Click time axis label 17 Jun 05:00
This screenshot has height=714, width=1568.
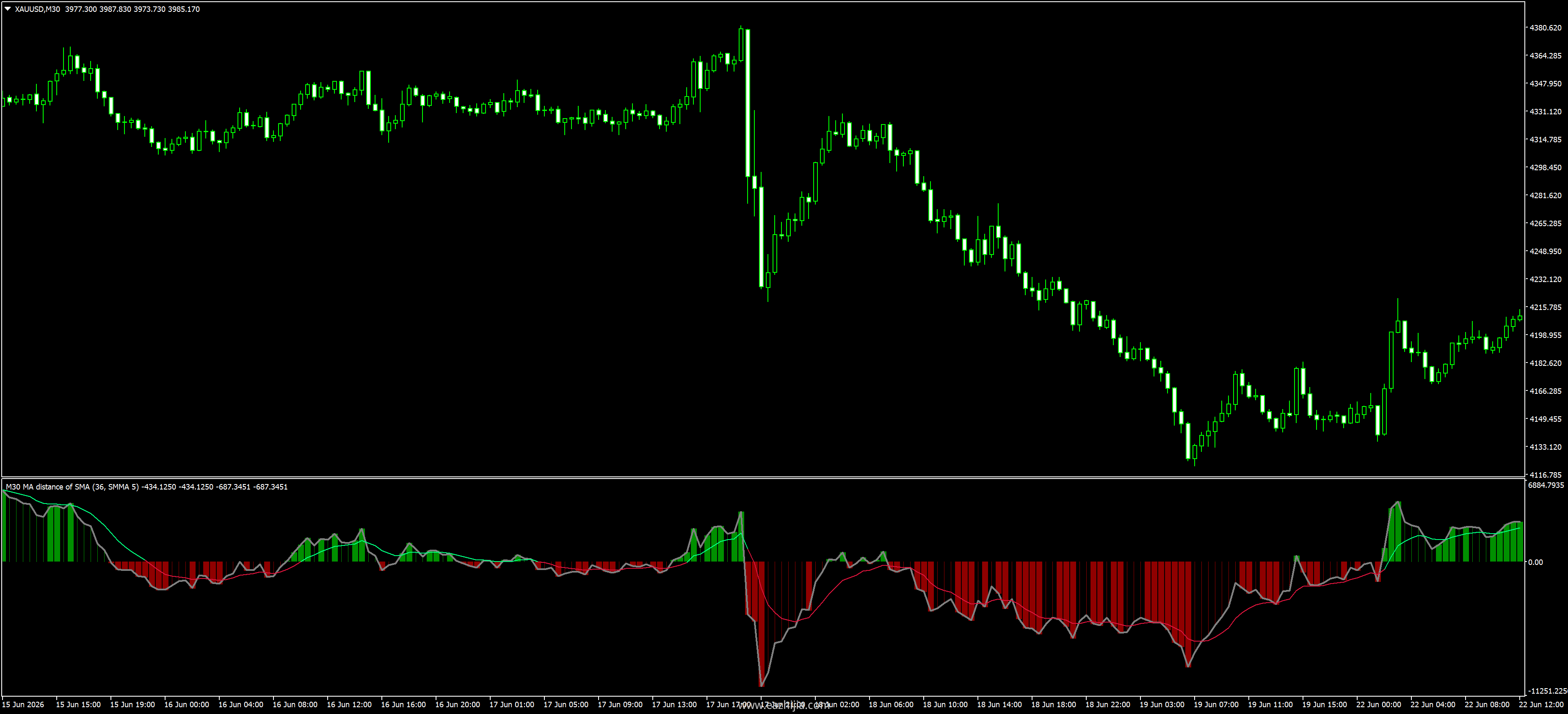pos(566,706)
